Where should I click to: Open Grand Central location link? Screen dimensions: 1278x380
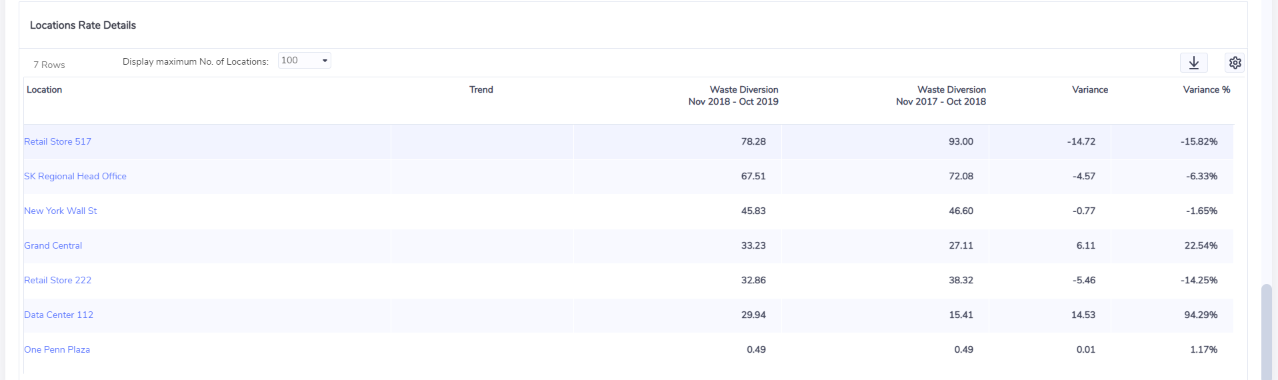pos(53,245)
